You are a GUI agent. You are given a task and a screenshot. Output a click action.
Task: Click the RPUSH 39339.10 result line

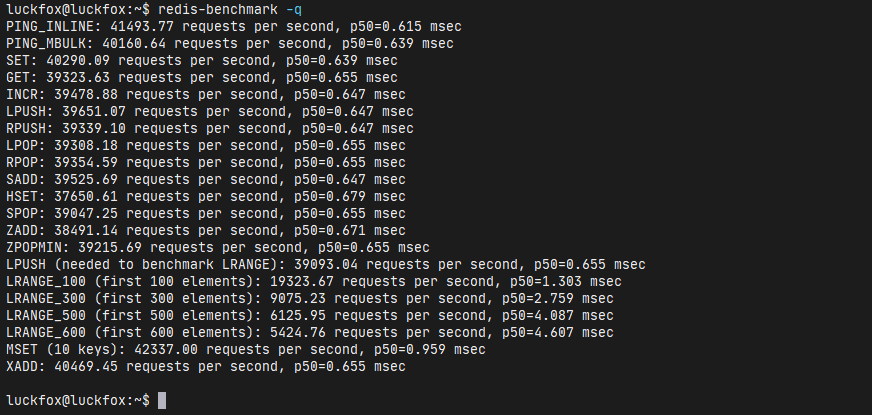pos(210,129)
